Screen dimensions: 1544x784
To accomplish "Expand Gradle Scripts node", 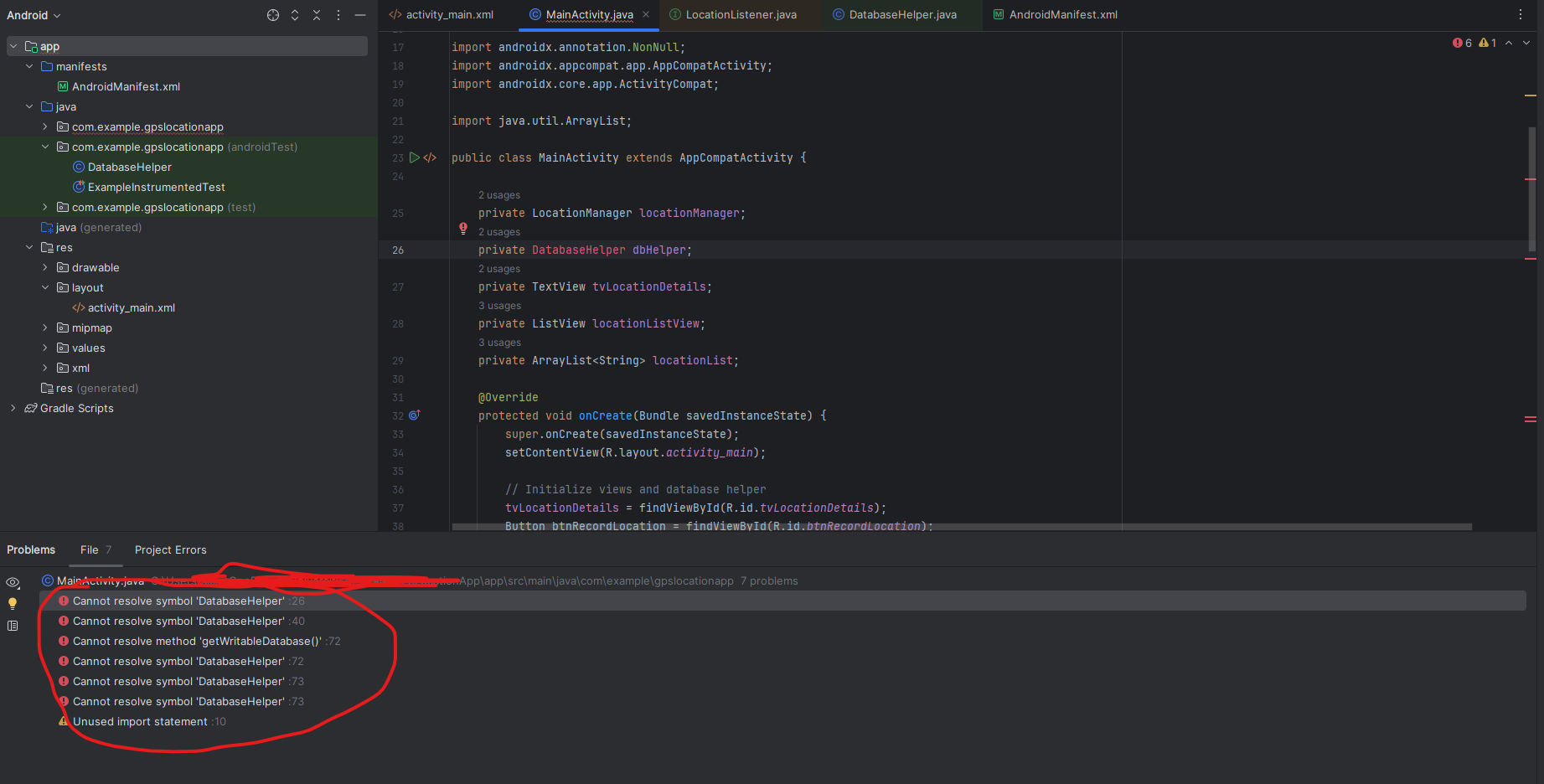I will (x=13, y=408).
